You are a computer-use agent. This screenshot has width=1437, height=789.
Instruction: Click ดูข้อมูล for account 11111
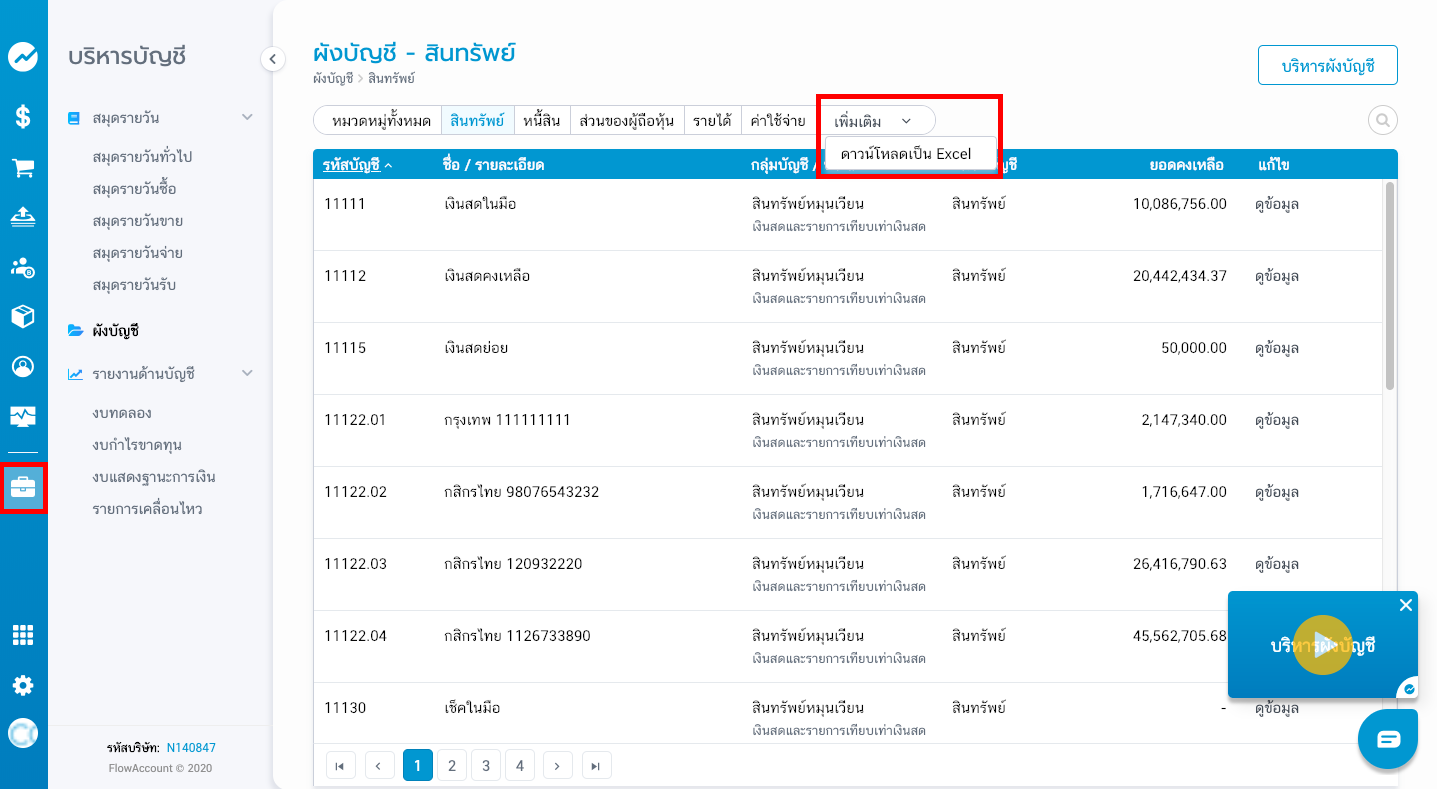coord(1277,204)
